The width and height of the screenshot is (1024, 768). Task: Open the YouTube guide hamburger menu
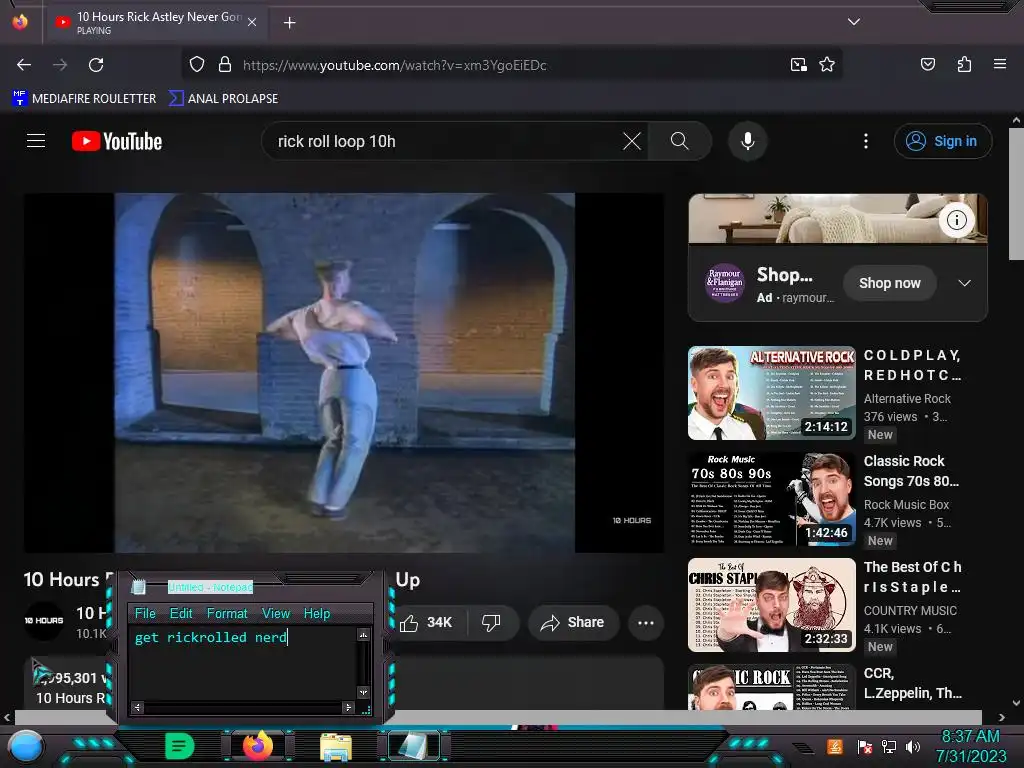pos(36,141)
